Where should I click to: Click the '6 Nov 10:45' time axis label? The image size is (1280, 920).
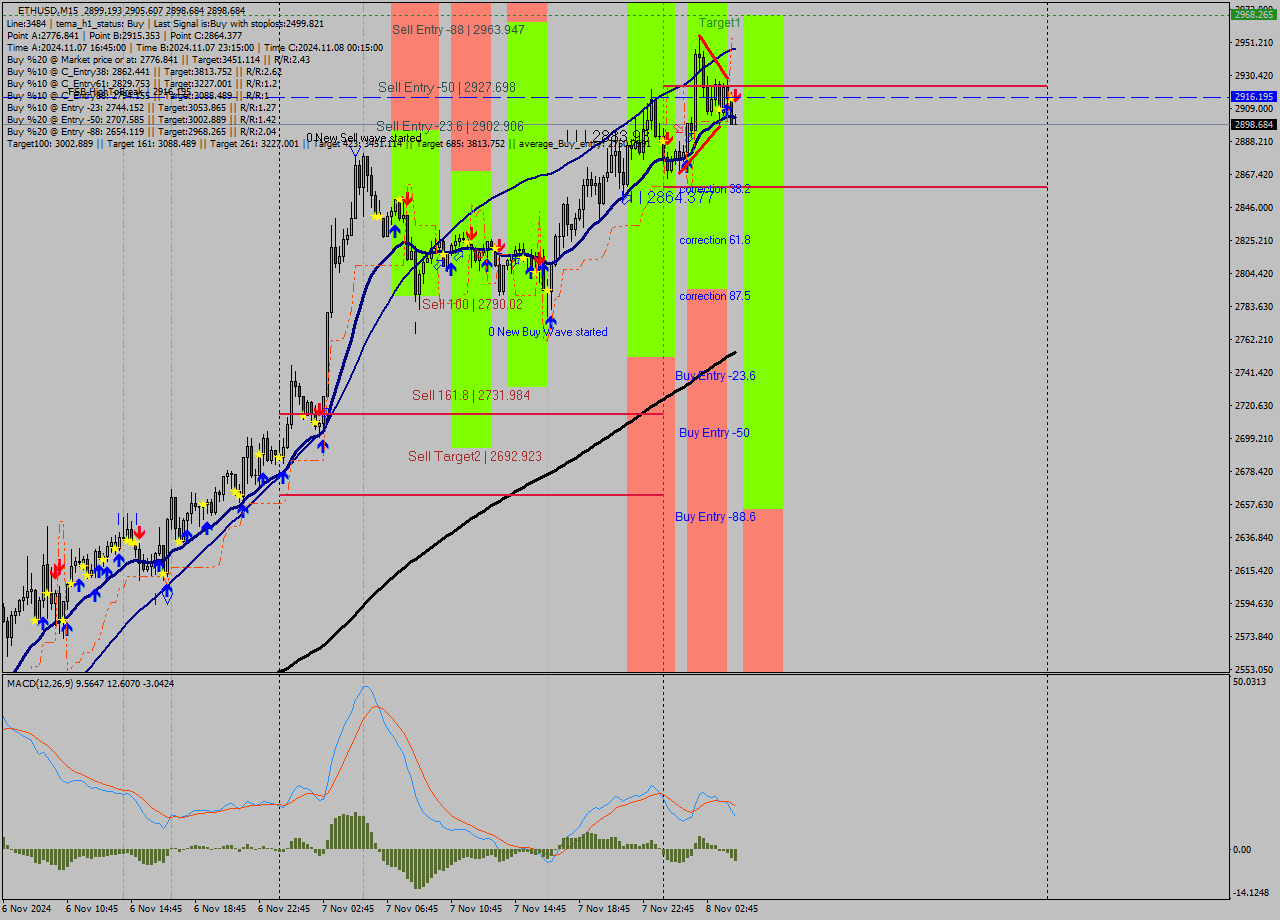pyautogui.click(x=92, y=909)
